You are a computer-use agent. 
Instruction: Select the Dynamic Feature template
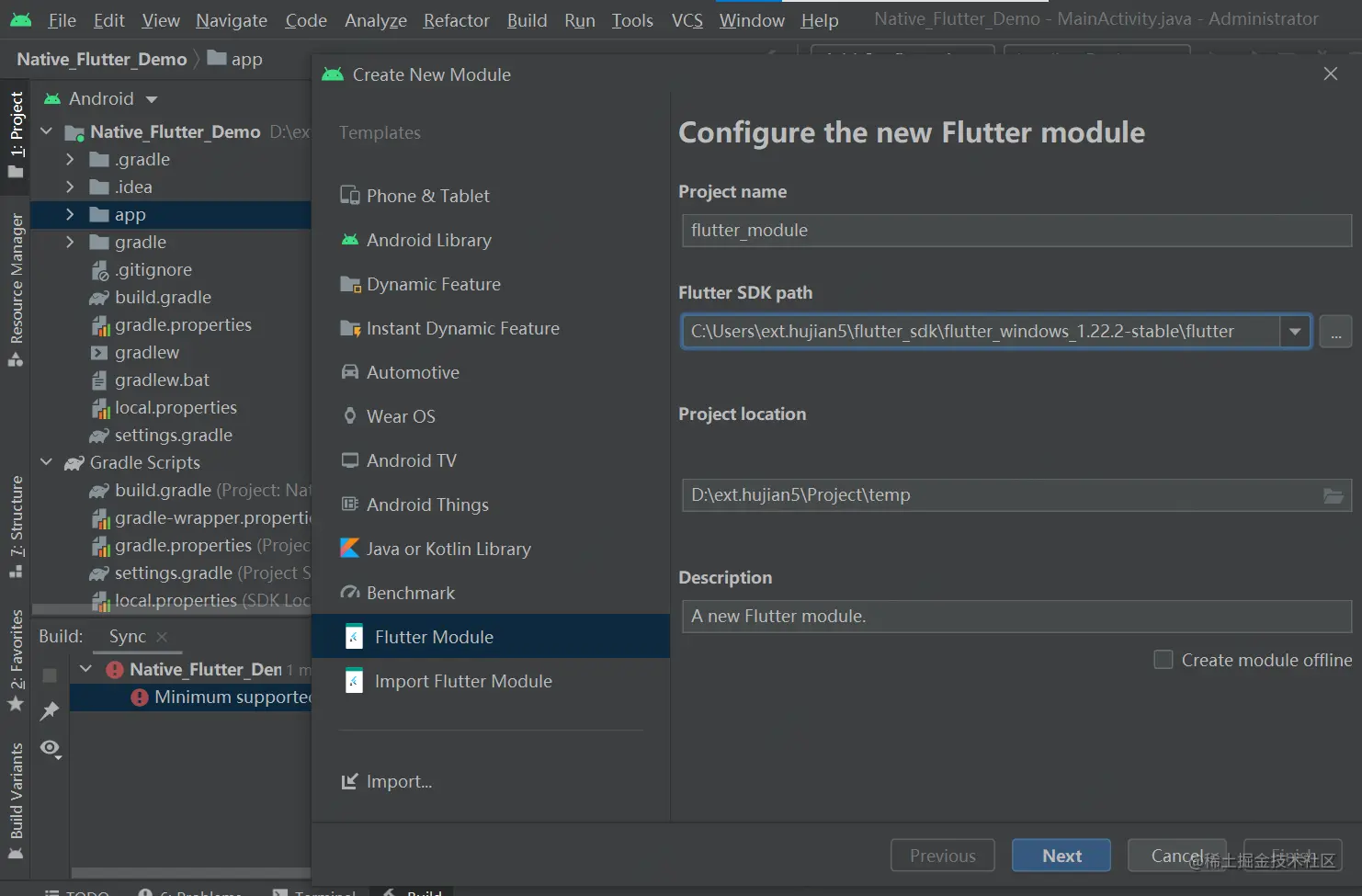[420, 284]
